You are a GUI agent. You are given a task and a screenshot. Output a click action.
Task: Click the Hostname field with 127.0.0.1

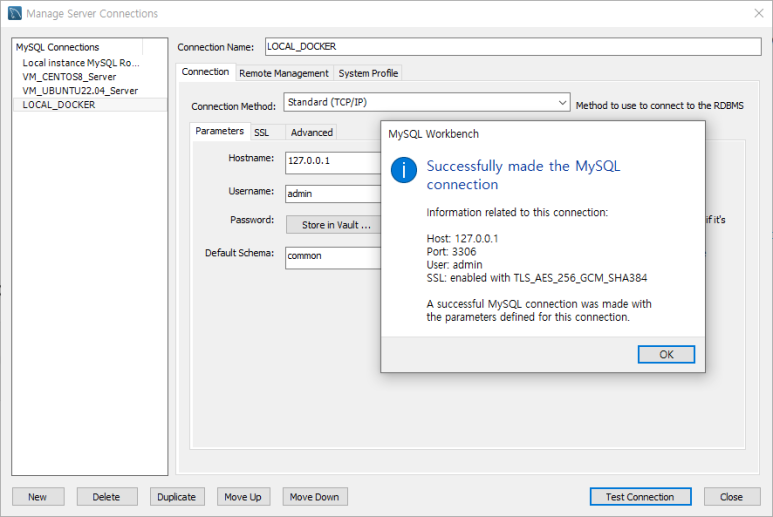point(333,162)
